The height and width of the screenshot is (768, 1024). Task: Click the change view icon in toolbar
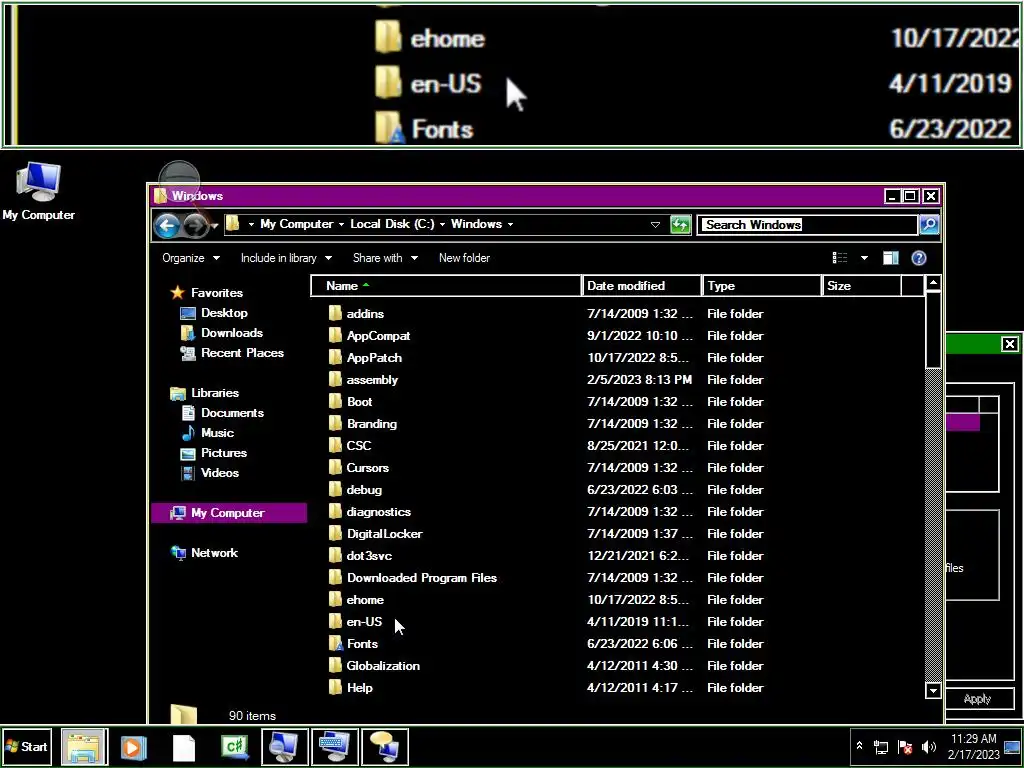[840, 258]
